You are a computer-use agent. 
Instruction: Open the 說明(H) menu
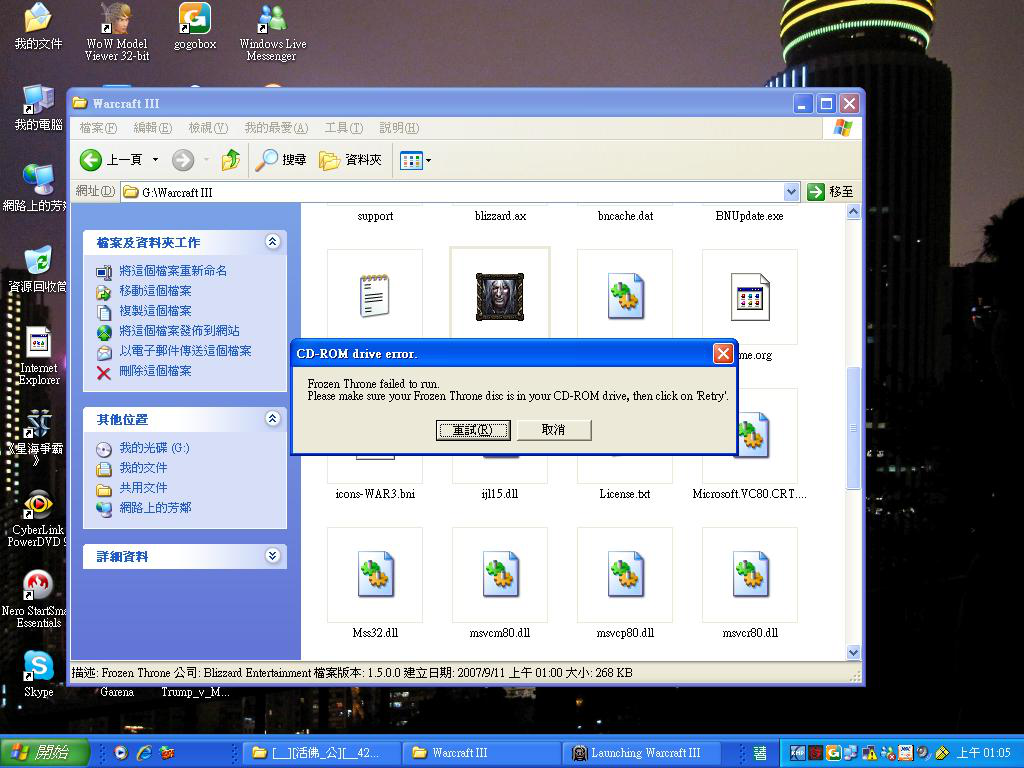click(399, 128)
